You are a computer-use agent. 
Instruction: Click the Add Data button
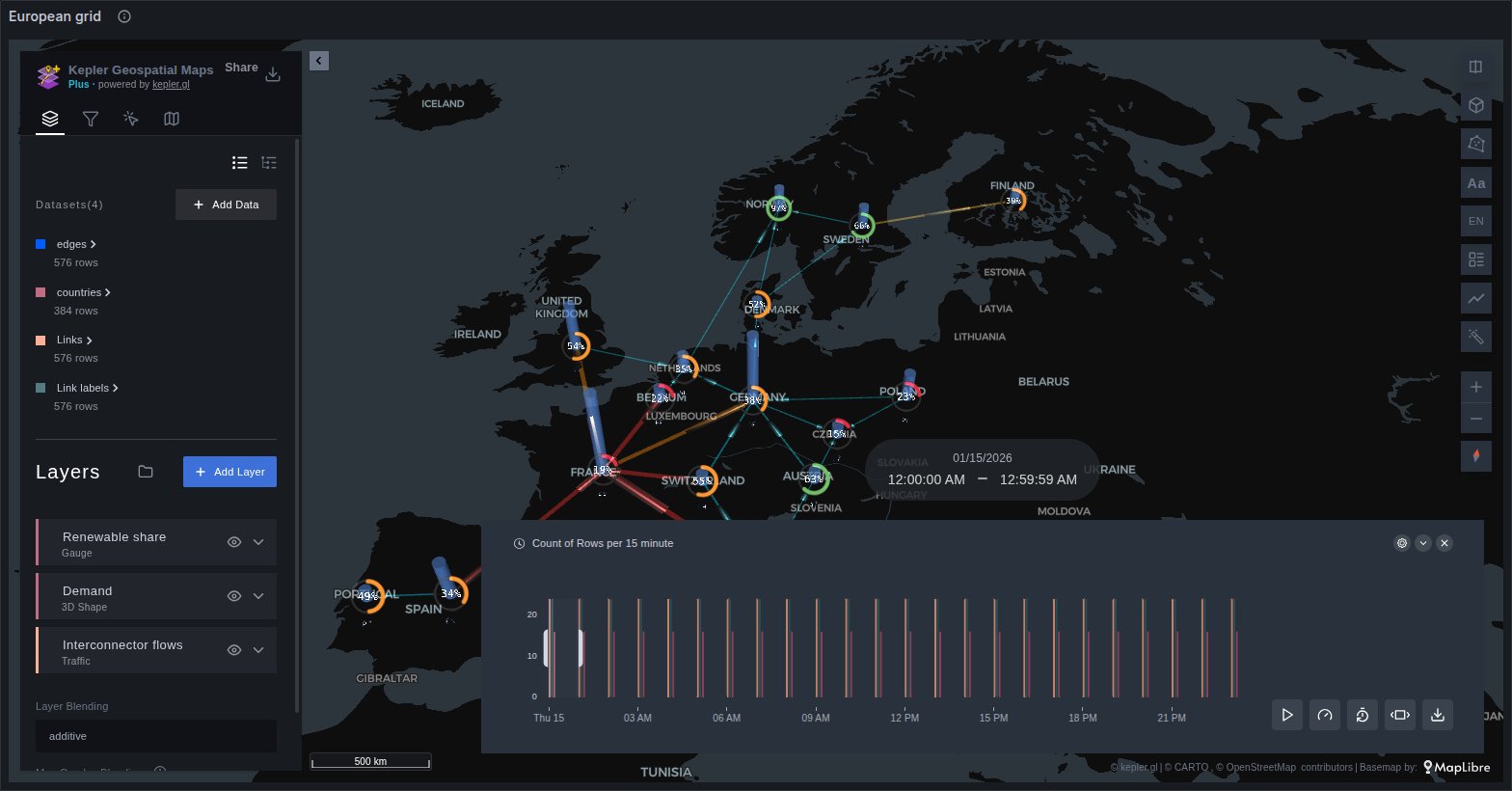pos(226,205)
